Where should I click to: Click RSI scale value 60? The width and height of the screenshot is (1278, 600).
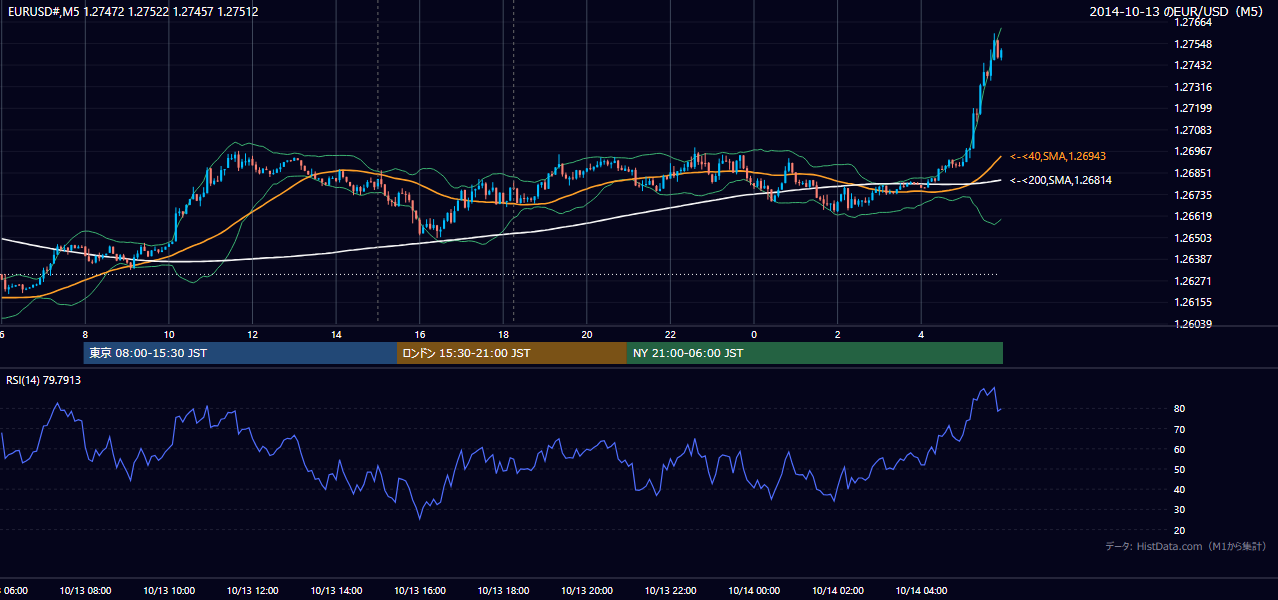point(1179,449)
